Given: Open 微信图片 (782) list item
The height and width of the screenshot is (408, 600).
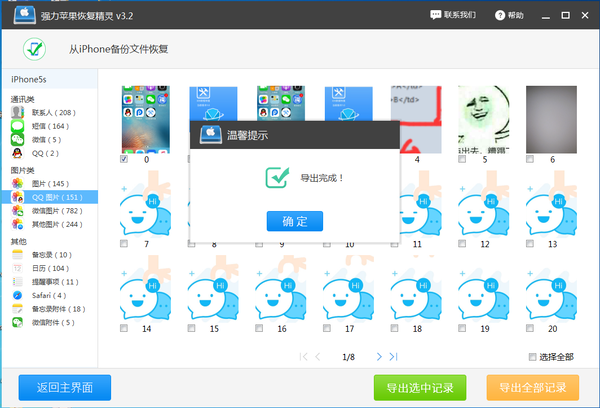Looking at the screenshot, I should (x=50, y=211).
